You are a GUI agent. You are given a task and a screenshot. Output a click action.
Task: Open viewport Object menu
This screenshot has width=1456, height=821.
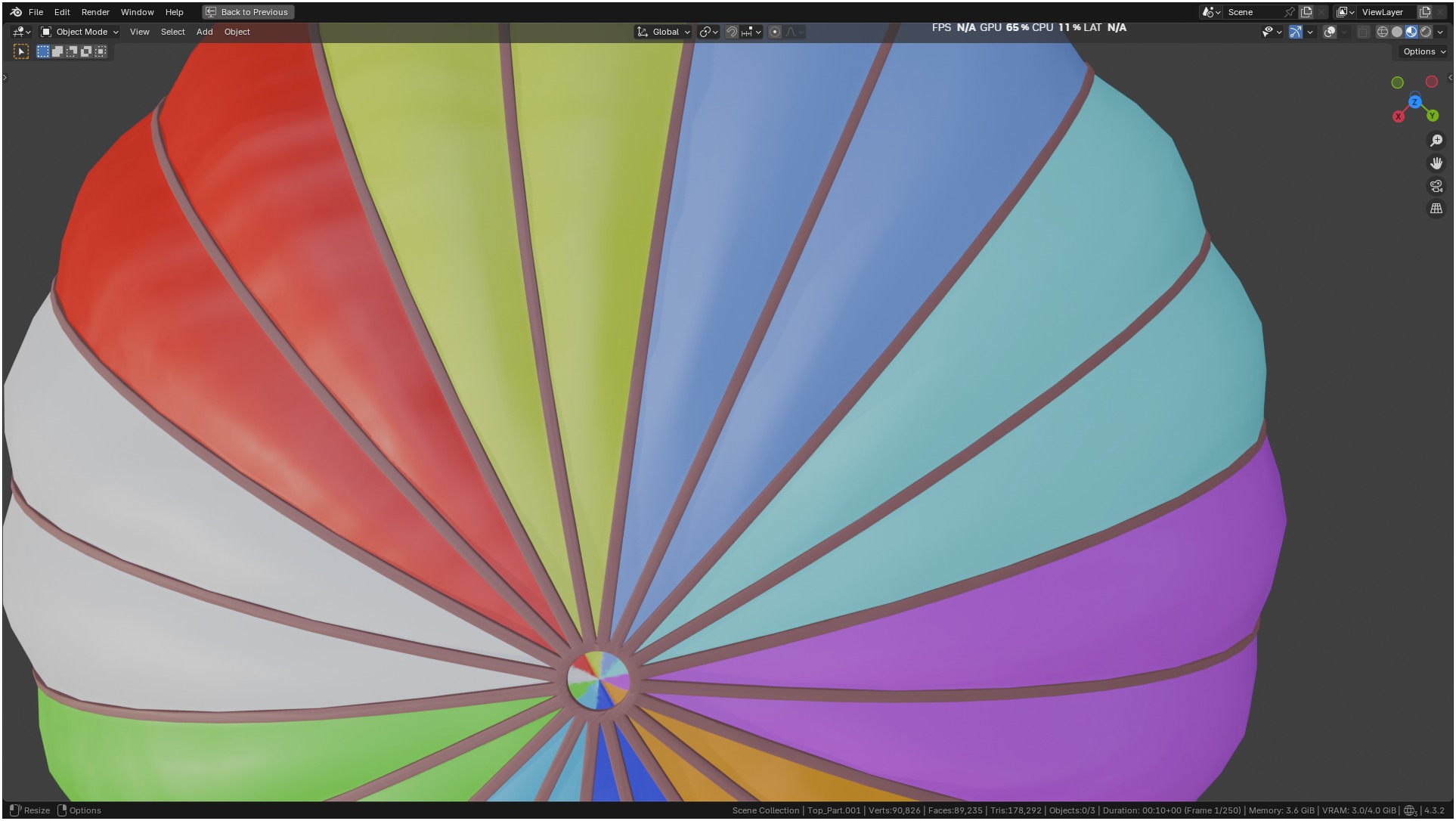click(237, 32)
